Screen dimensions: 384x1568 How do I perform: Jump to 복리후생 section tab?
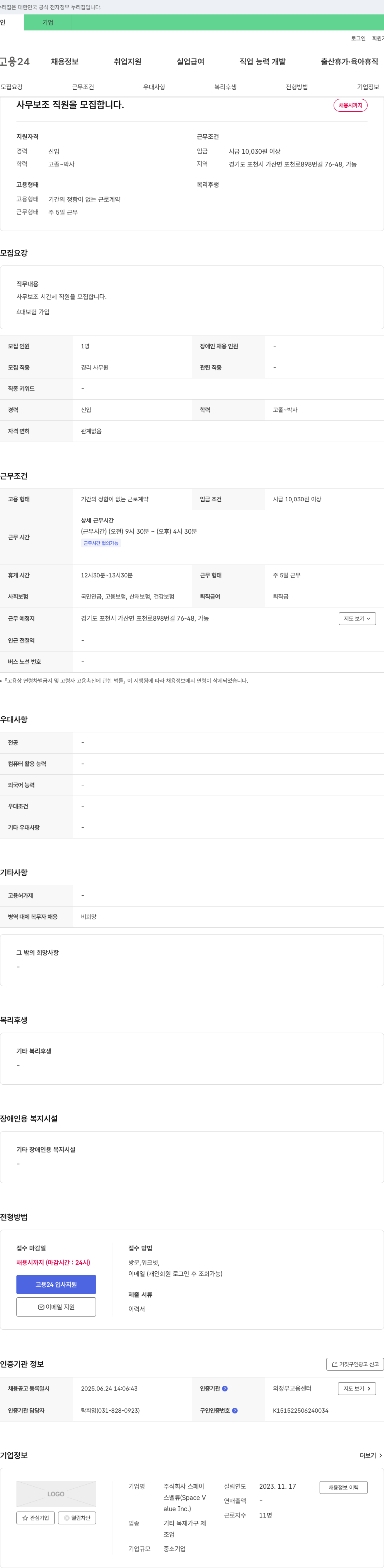(x=226, y=87)
